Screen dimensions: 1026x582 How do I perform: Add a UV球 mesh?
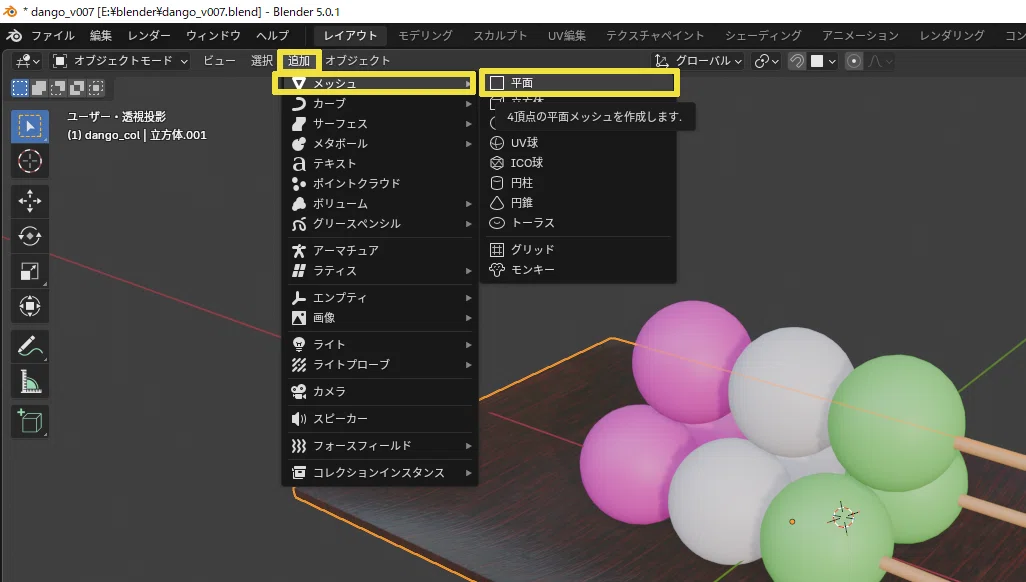(x=578, y=143)
